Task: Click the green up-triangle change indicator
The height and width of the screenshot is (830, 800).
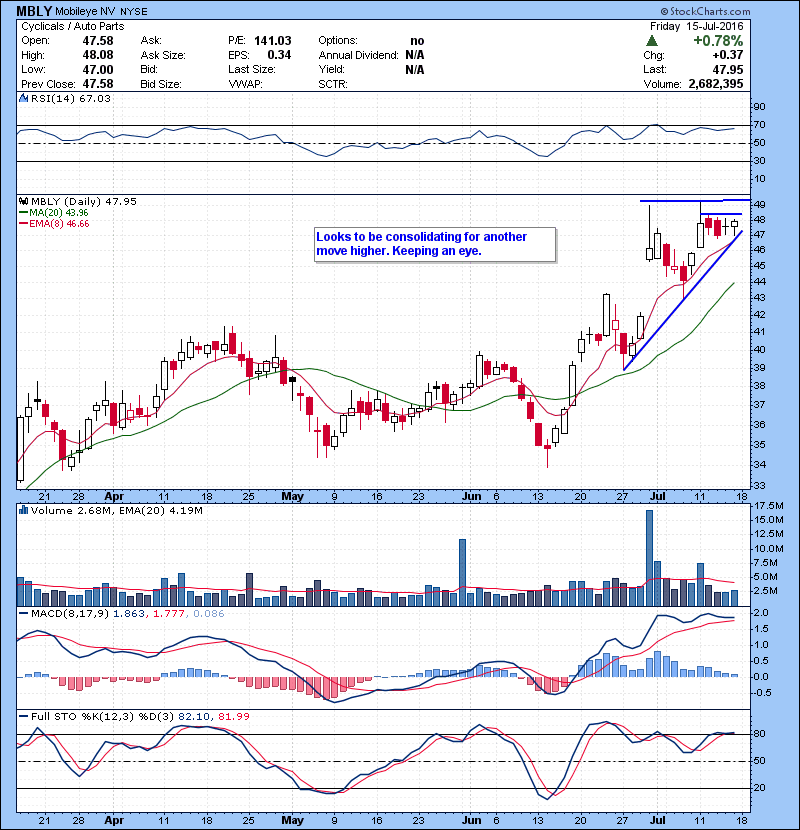Action: click(x=652, y=41)
